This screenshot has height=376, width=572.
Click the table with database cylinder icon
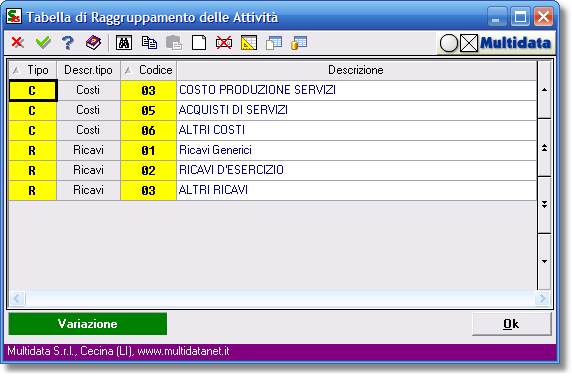[299, 43]
